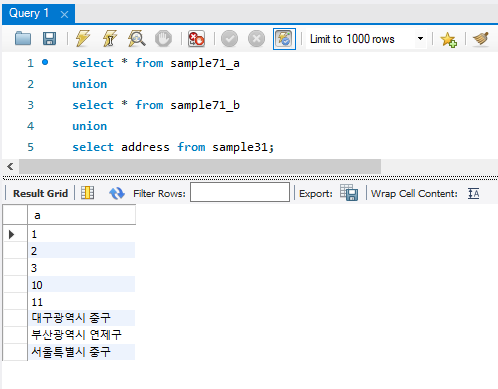
Task: Click 'union' keyword on line 4
Action: (90, 126)
